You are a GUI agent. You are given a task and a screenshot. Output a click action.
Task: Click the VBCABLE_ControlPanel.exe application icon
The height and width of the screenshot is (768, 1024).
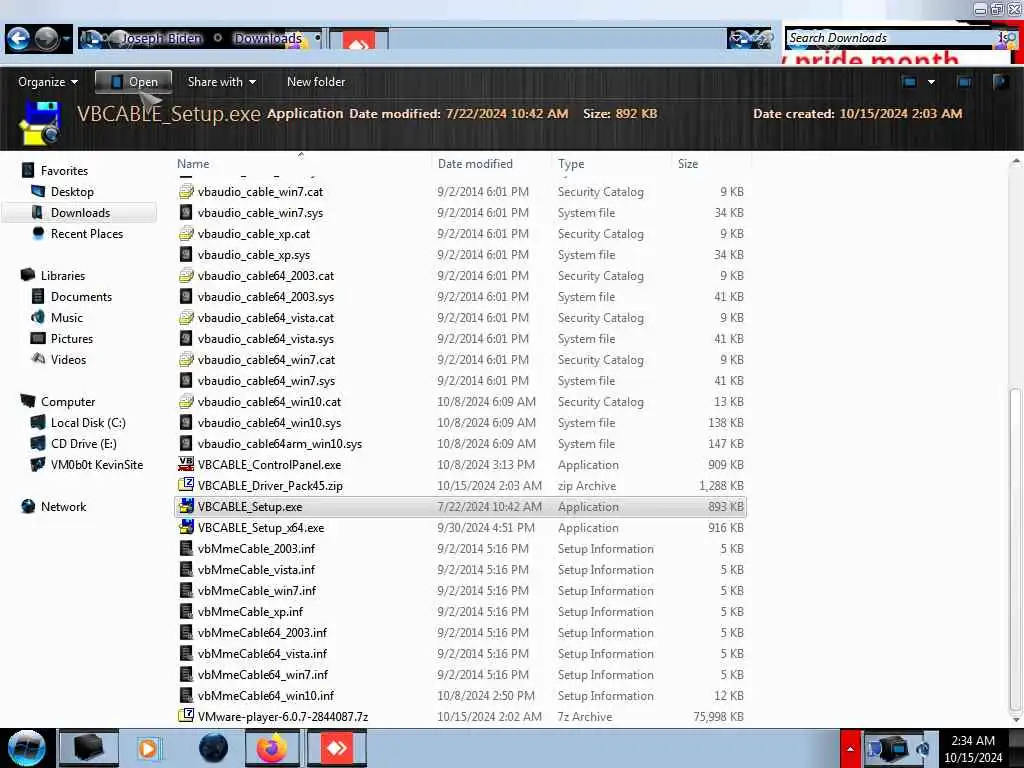[186, 464]
